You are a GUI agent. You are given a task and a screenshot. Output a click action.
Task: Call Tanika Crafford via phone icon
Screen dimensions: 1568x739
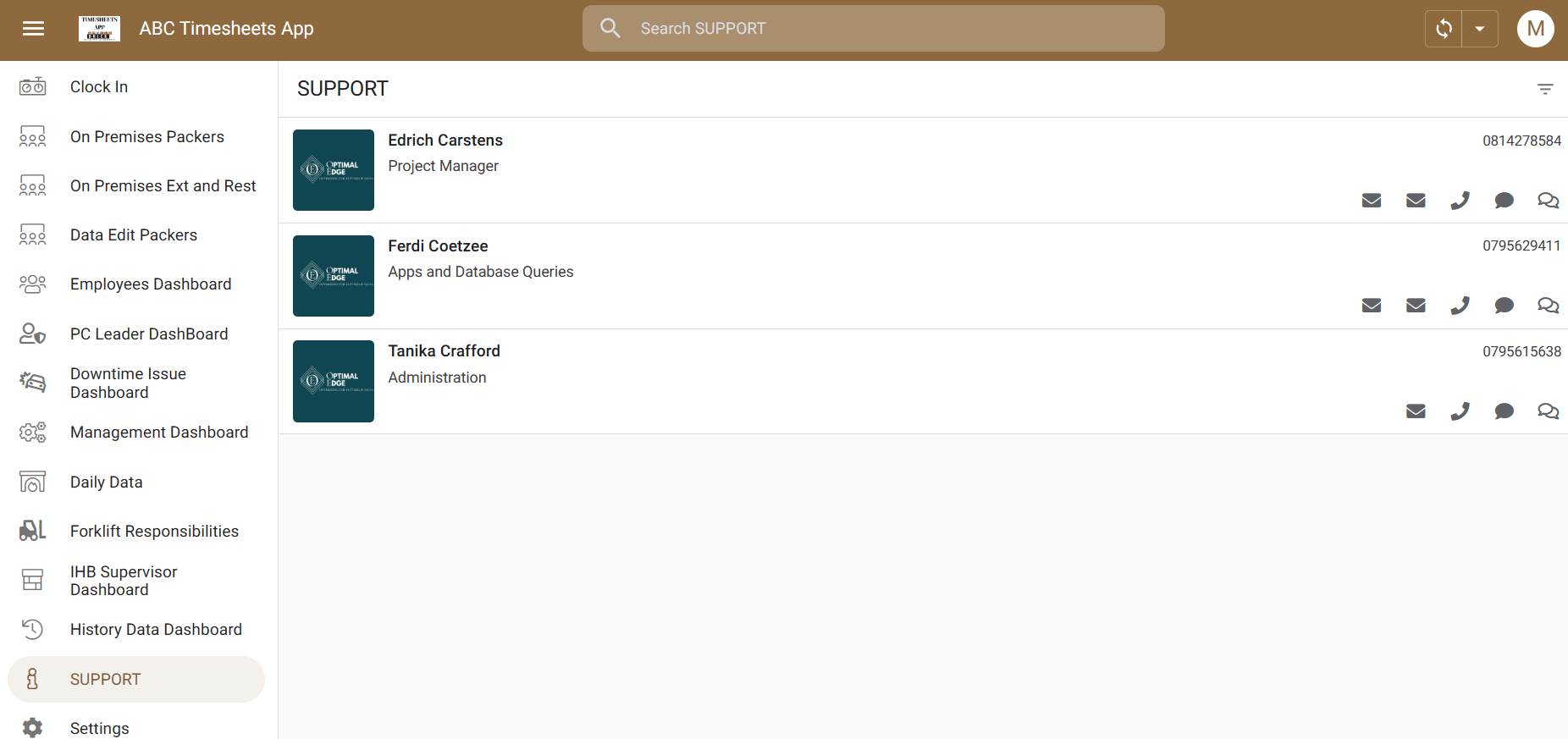[x=1460, y=411]
